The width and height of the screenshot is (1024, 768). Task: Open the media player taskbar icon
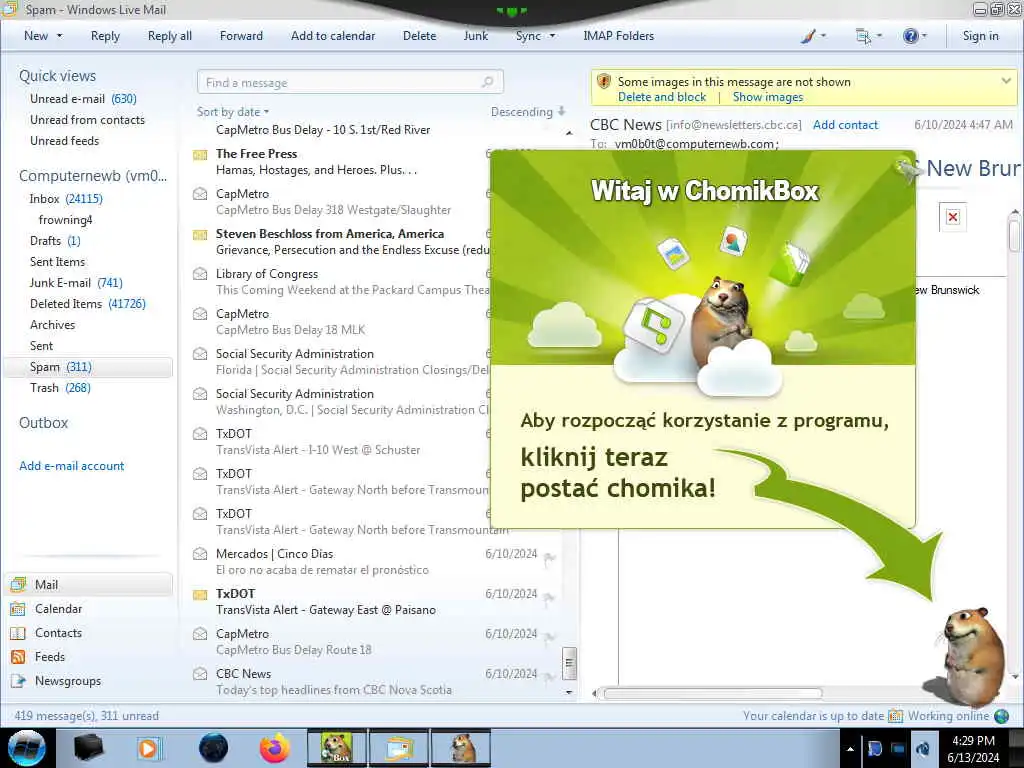[148, 748]
